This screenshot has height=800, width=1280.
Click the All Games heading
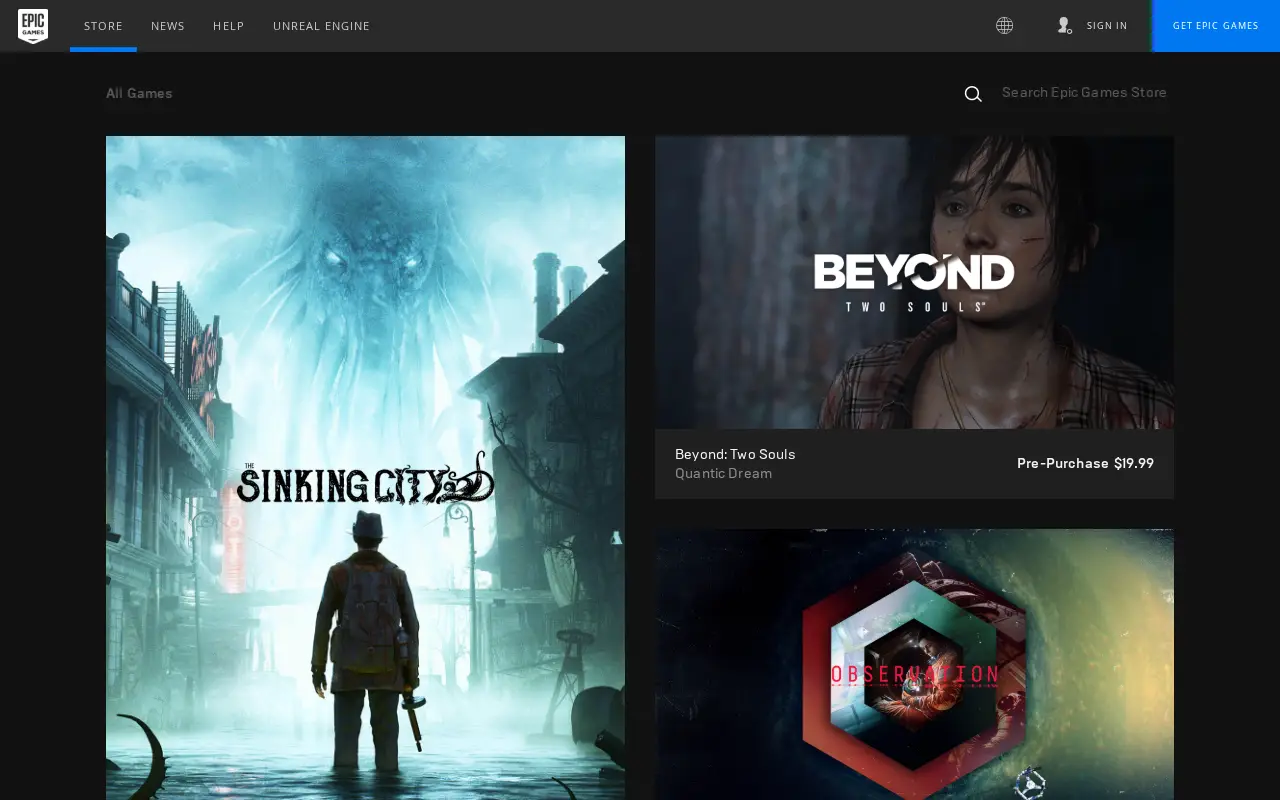139,93
